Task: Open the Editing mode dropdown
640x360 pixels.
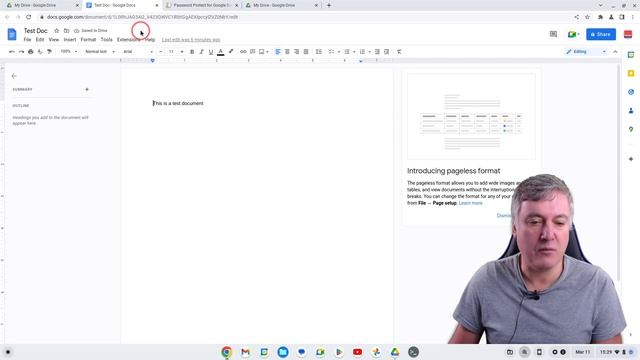Action: 585,52
